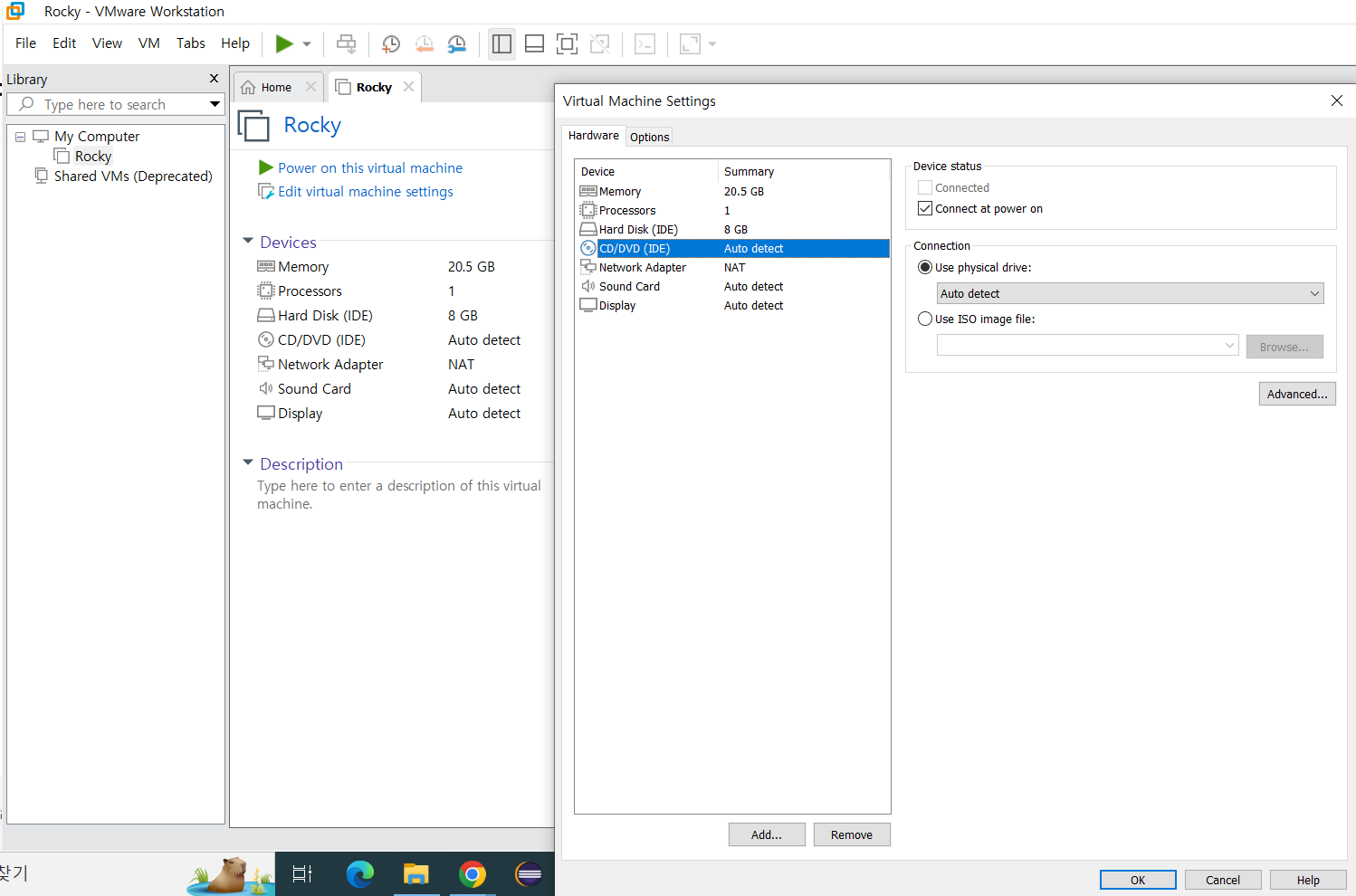Select Sound Card in settings list
This screenshot has width=1356, height=896.
732,286
